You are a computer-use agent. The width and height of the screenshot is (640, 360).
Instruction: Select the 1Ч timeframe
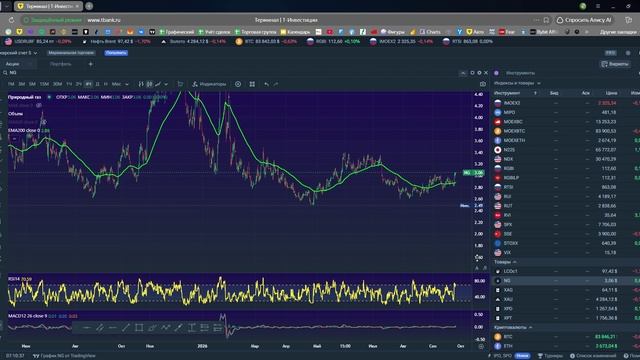[69, 84]
